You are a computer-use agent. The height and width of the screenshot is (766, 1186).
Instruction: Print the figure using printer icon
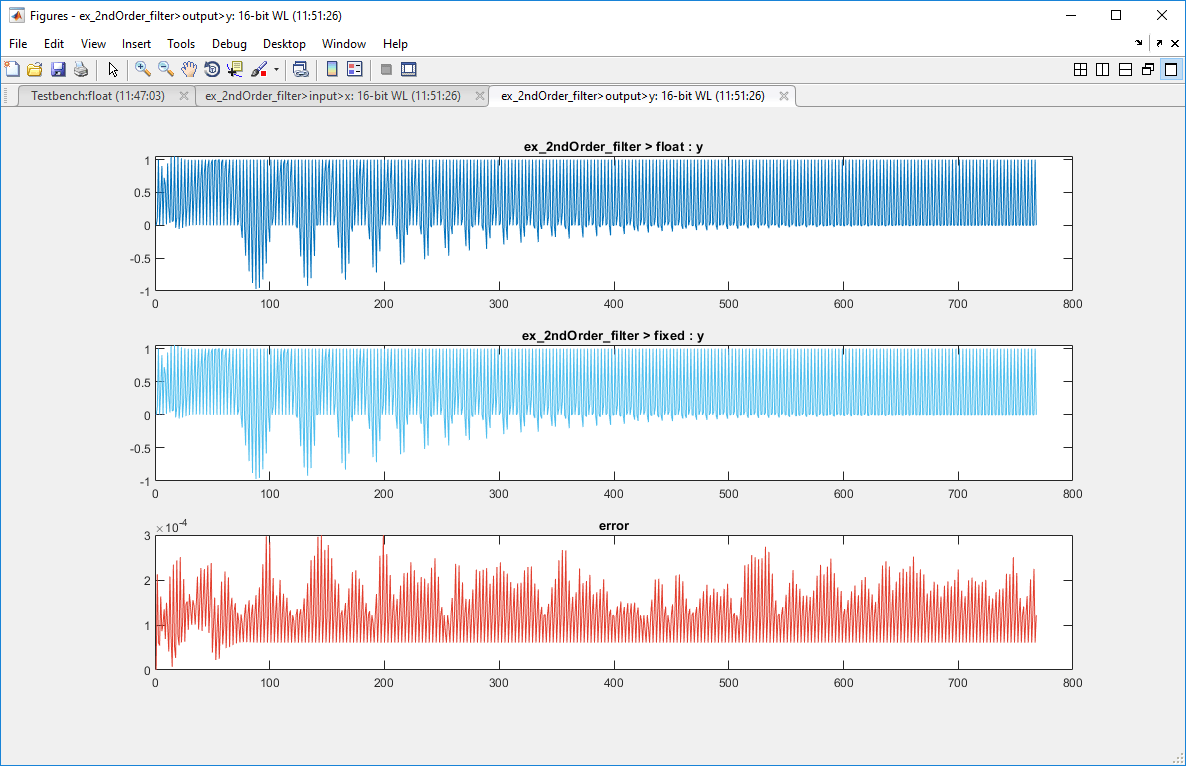pyautogui.click(x=81, y=69)
